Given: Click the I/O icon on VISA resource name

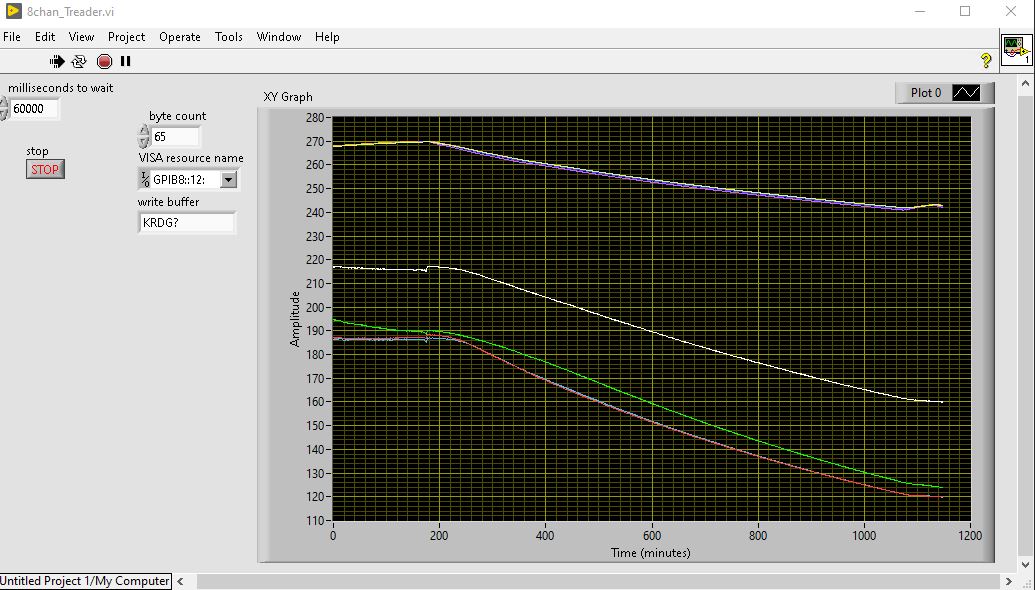Looking at the screenshot, I should 144,180.
